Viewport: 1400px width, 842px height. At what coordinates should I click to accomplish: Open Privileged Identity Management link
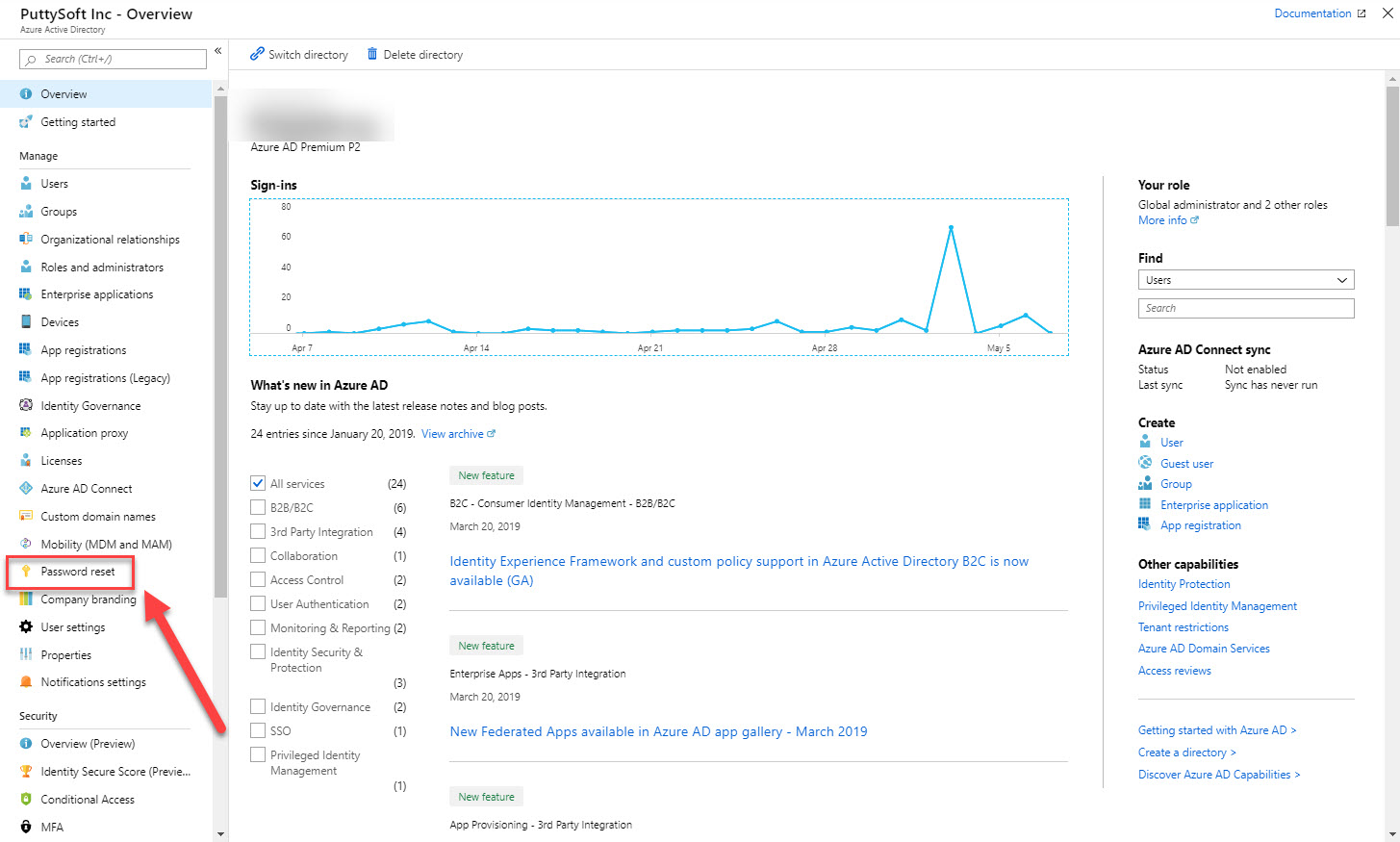[1217, 606]
